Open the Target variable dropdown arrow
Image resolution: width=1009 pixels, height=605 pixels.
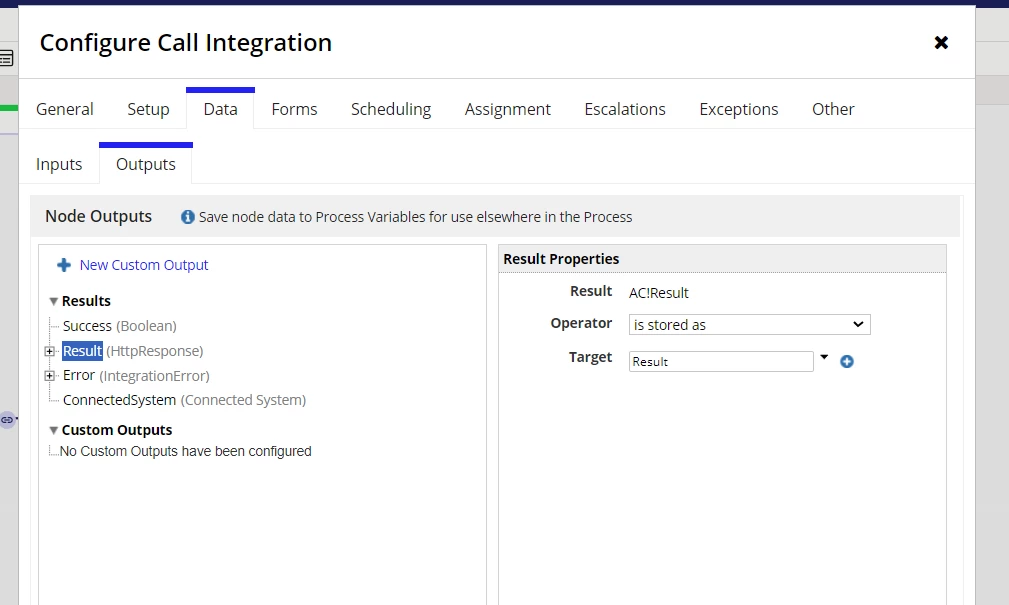click(x=824, y=357)
